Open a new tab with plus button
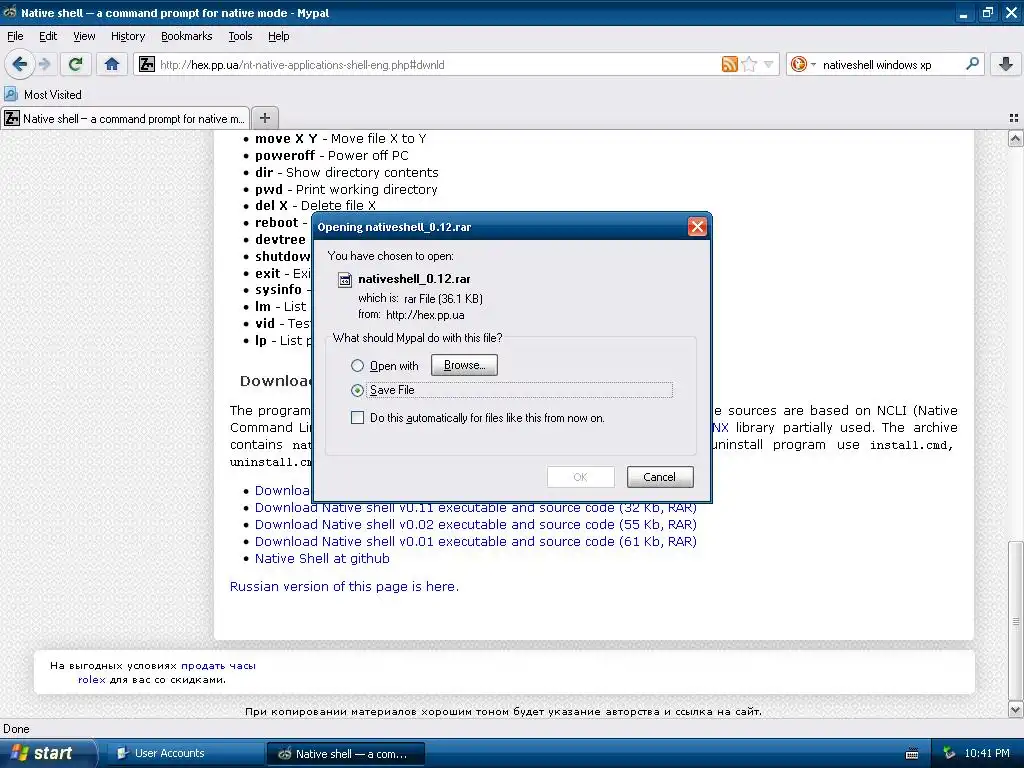This screenshot has height=768, width=1024. click(264, 118)
